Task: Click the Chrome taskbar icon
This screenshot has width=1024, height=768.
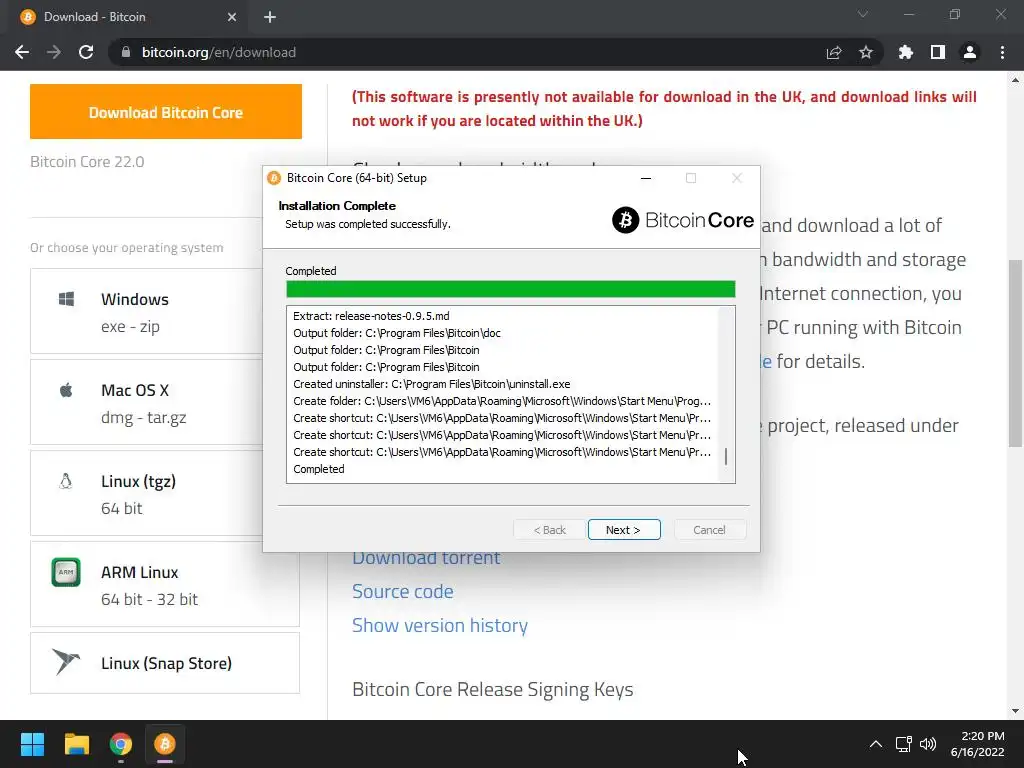Action: (121, 744)
